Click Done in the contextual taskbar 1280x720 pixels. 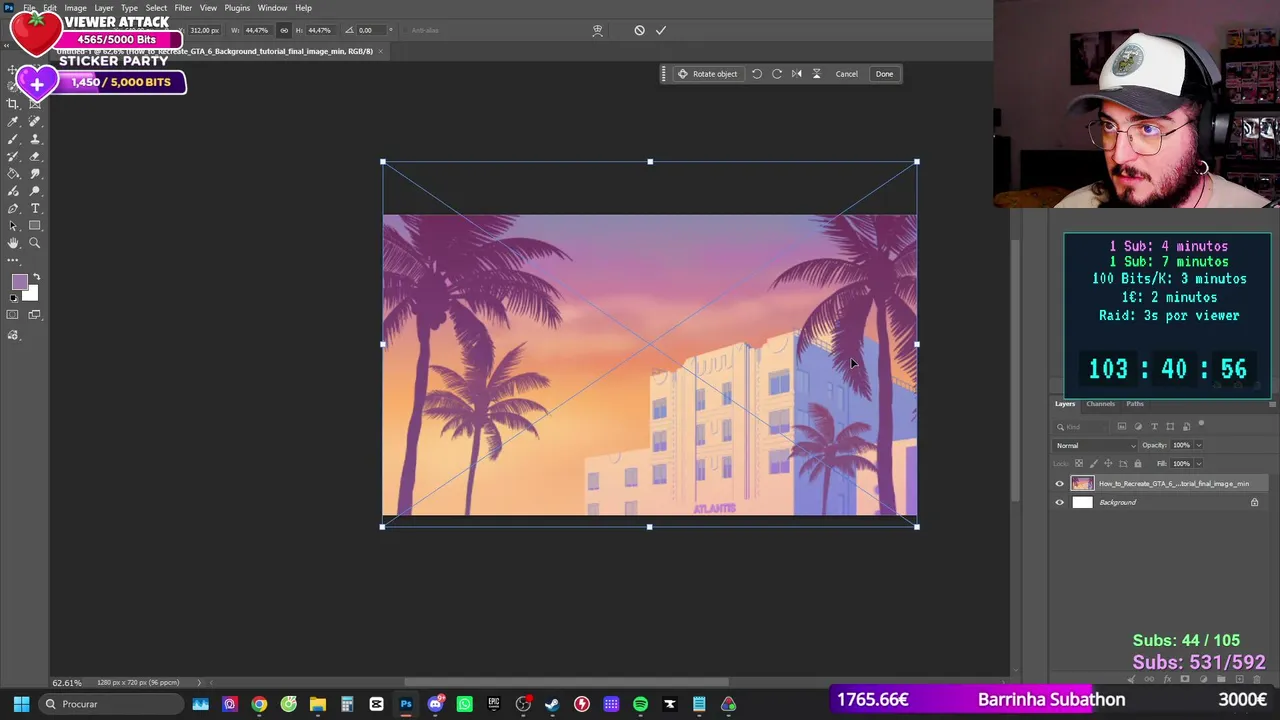[885, 74]
